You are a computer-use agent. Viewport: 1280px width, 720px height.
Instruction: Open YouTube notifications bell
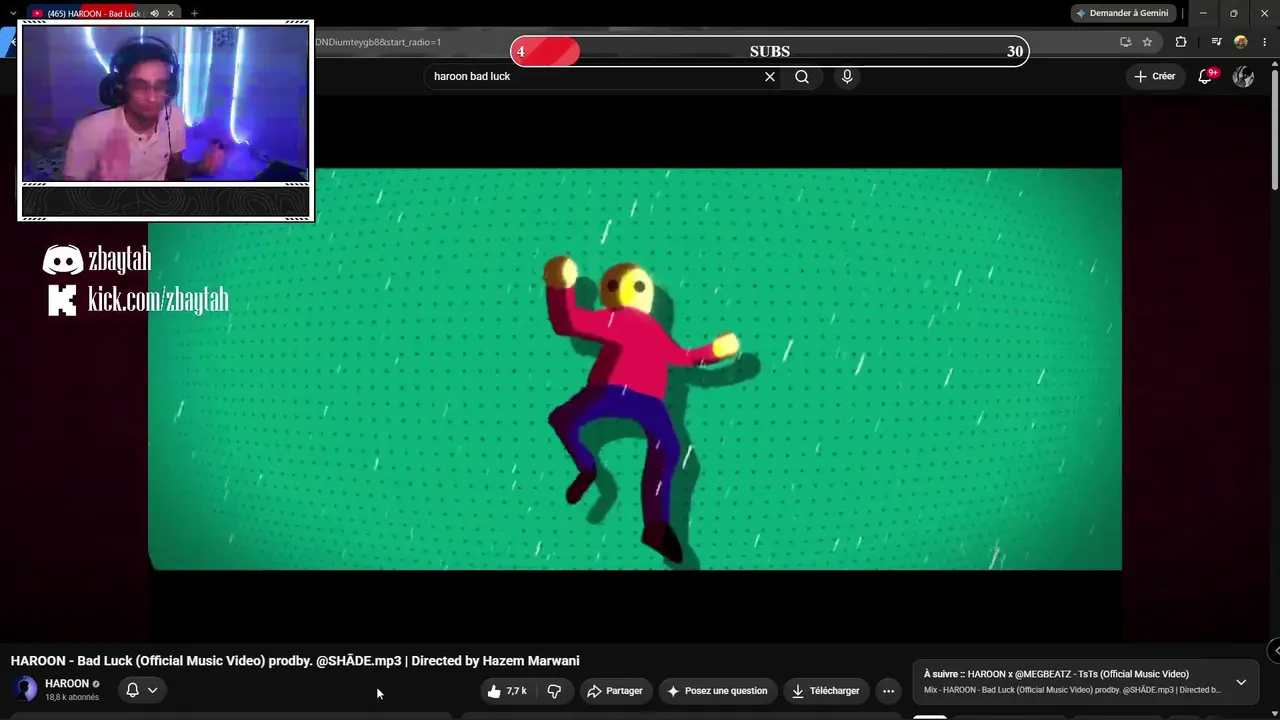point(1206,77)
